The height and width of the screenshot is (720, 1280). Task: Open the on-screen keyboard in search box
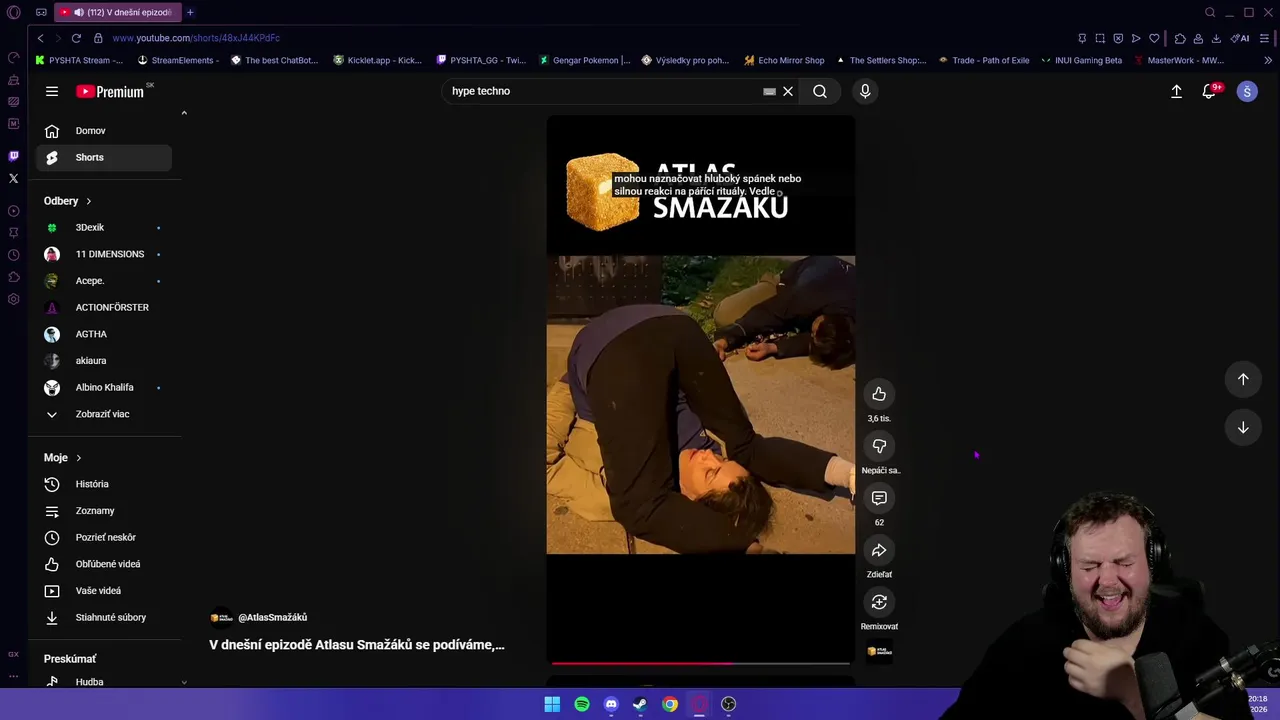pos(769,91)
